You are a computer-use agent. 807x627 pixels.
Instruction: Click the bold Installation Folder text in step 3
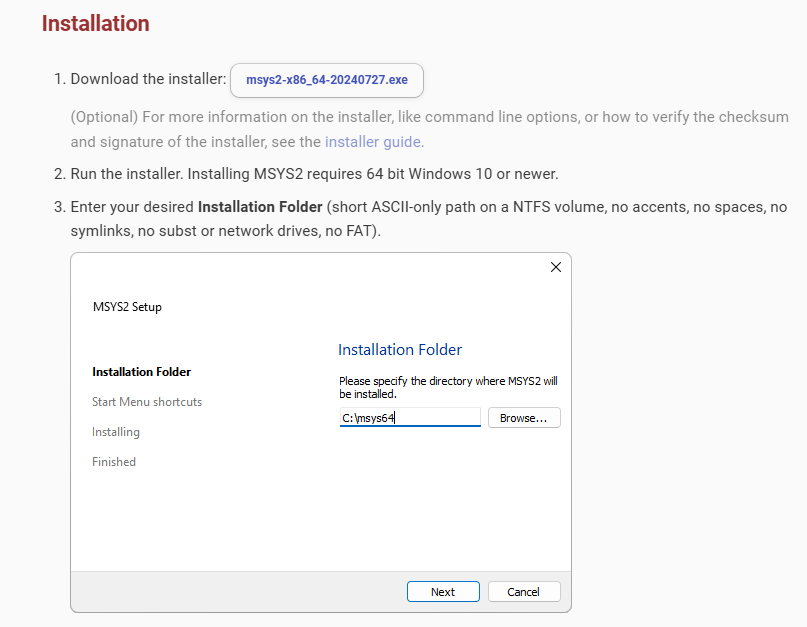coord(260,207)
